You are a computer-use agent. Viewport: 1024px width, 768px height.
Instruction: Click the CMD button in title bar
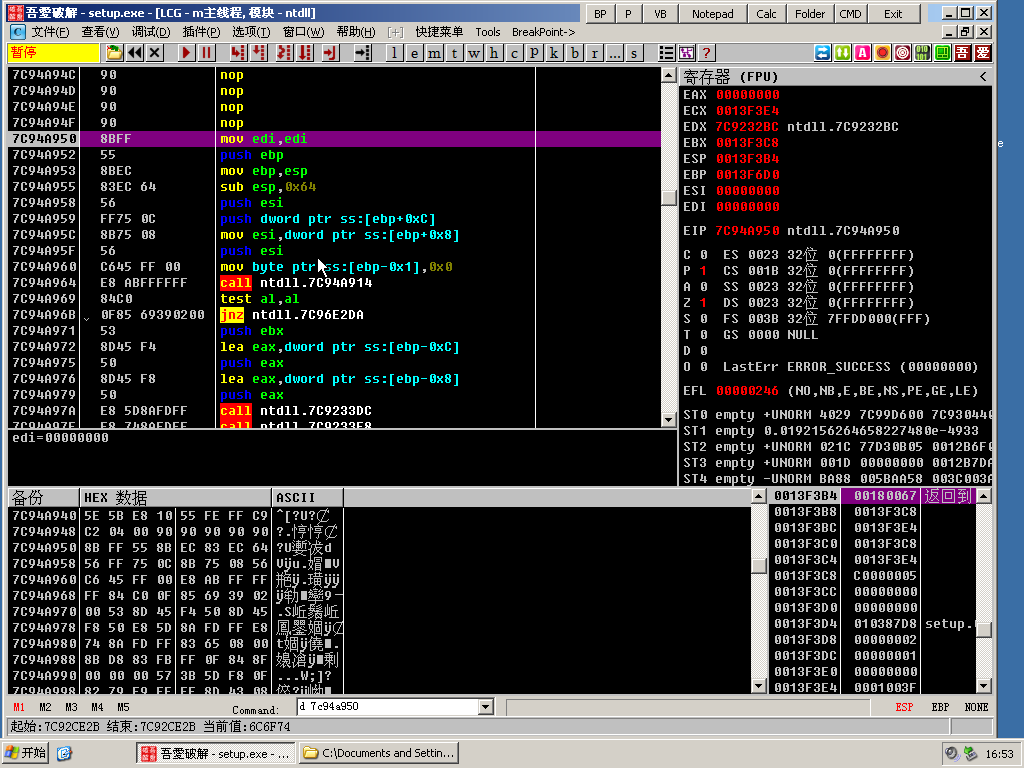point(850,14)
